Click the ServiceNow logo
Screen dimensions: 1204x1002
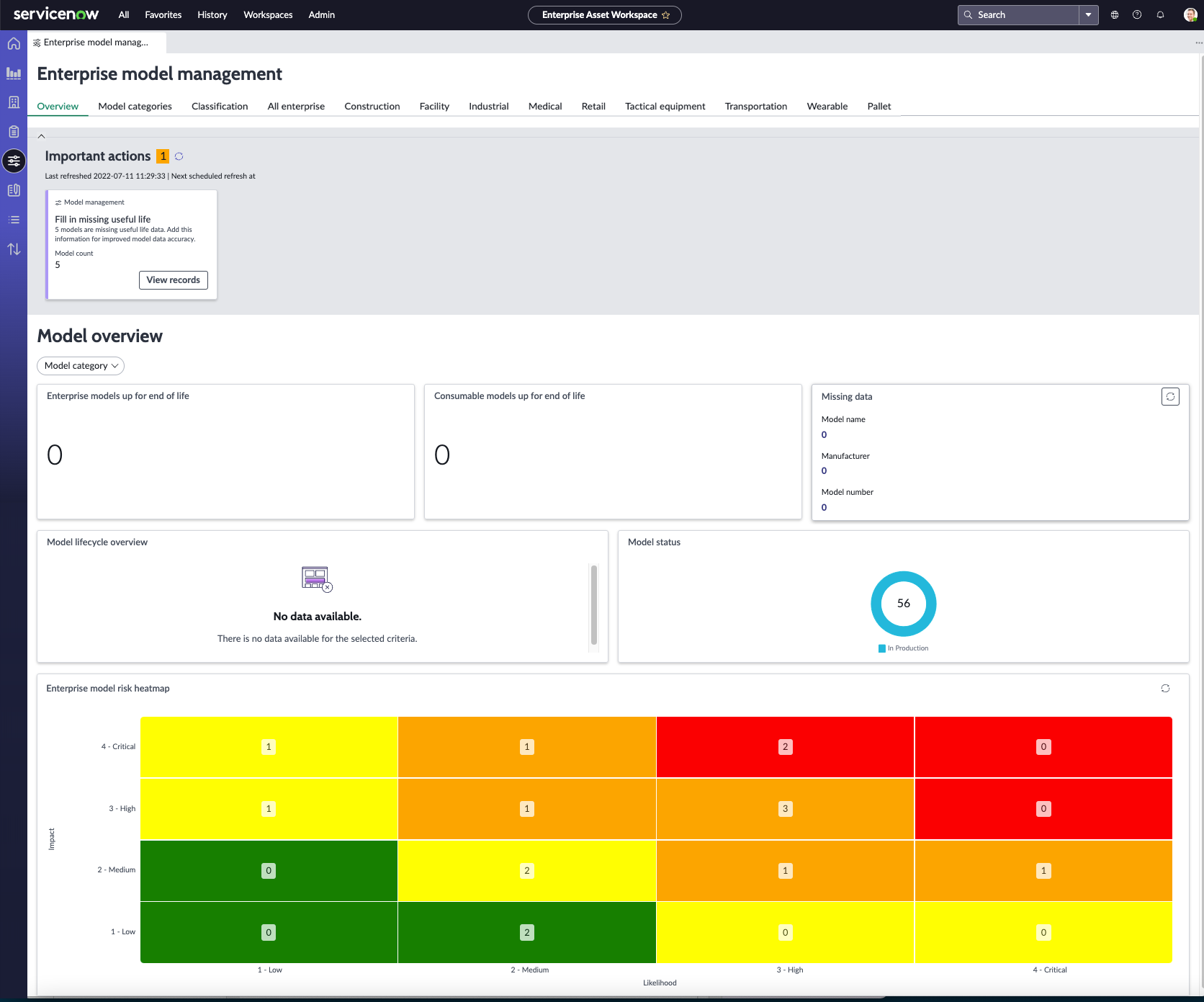(56, 14)
